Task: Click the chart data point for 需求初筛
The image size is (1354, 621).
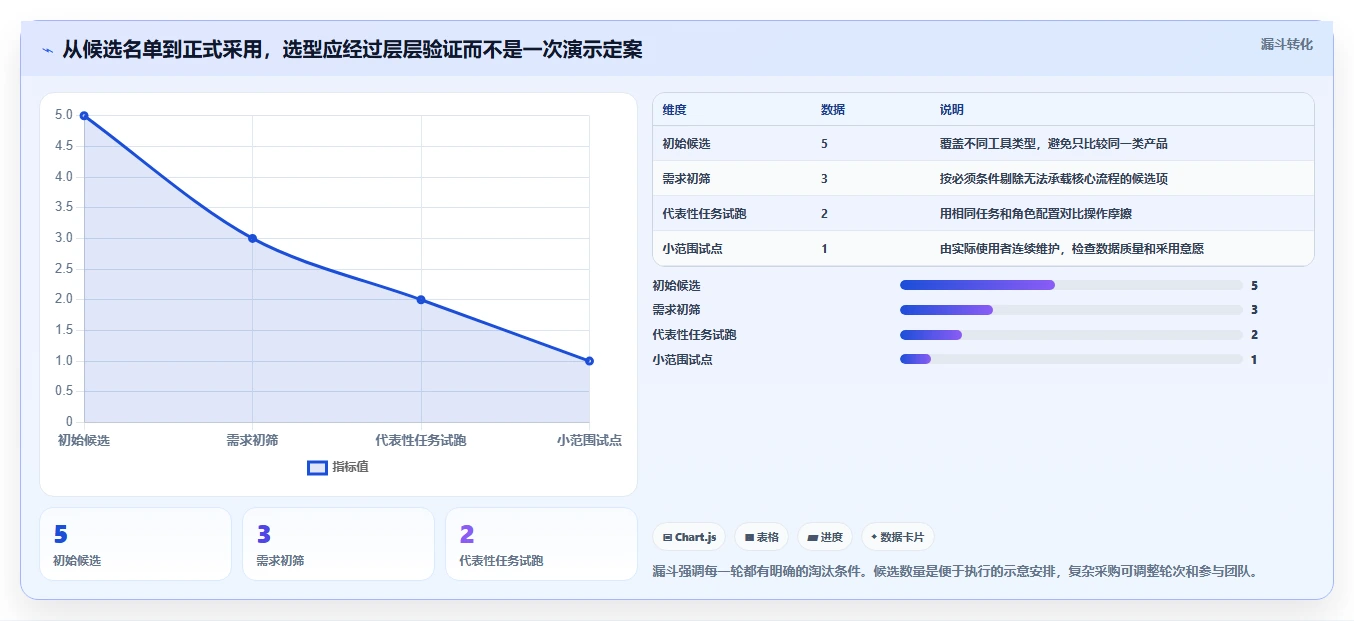Action: [252, 238]
